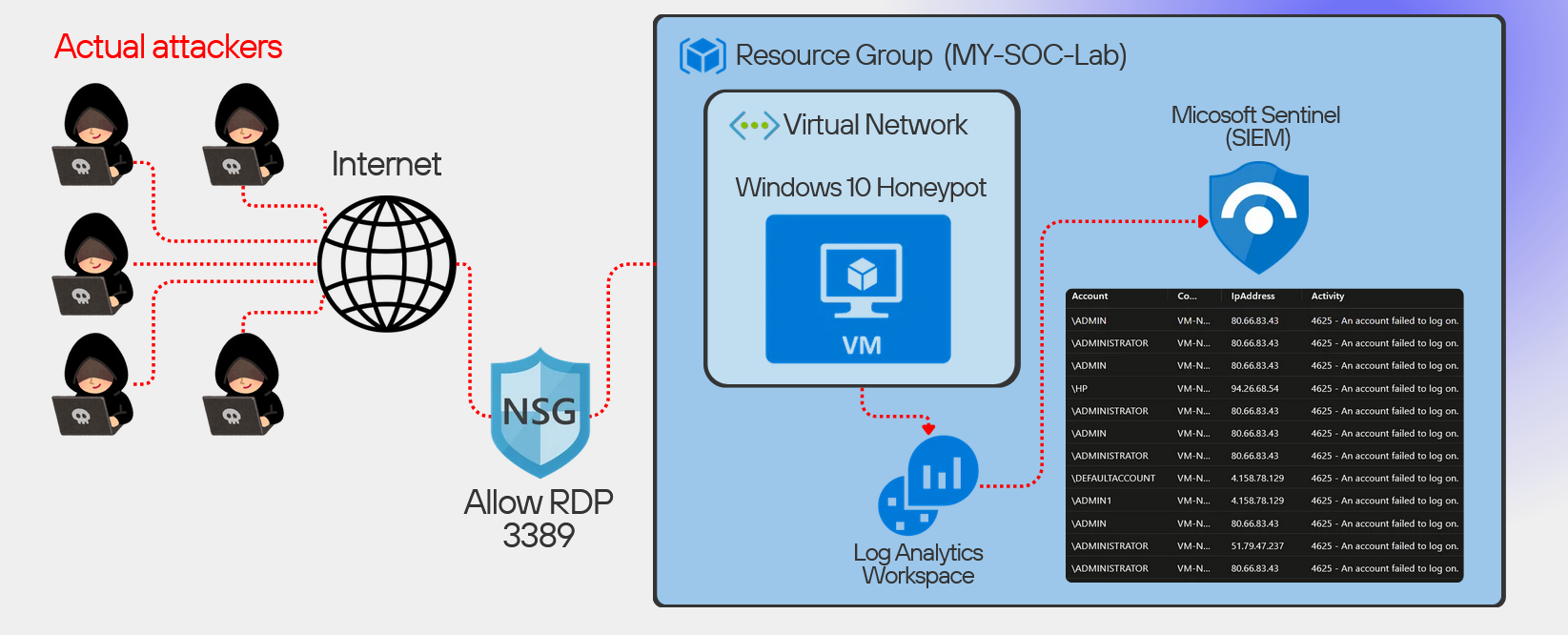1568x635 pixels.
Task: Click IP address 51.79.47.237
Action: (1257, 546)
